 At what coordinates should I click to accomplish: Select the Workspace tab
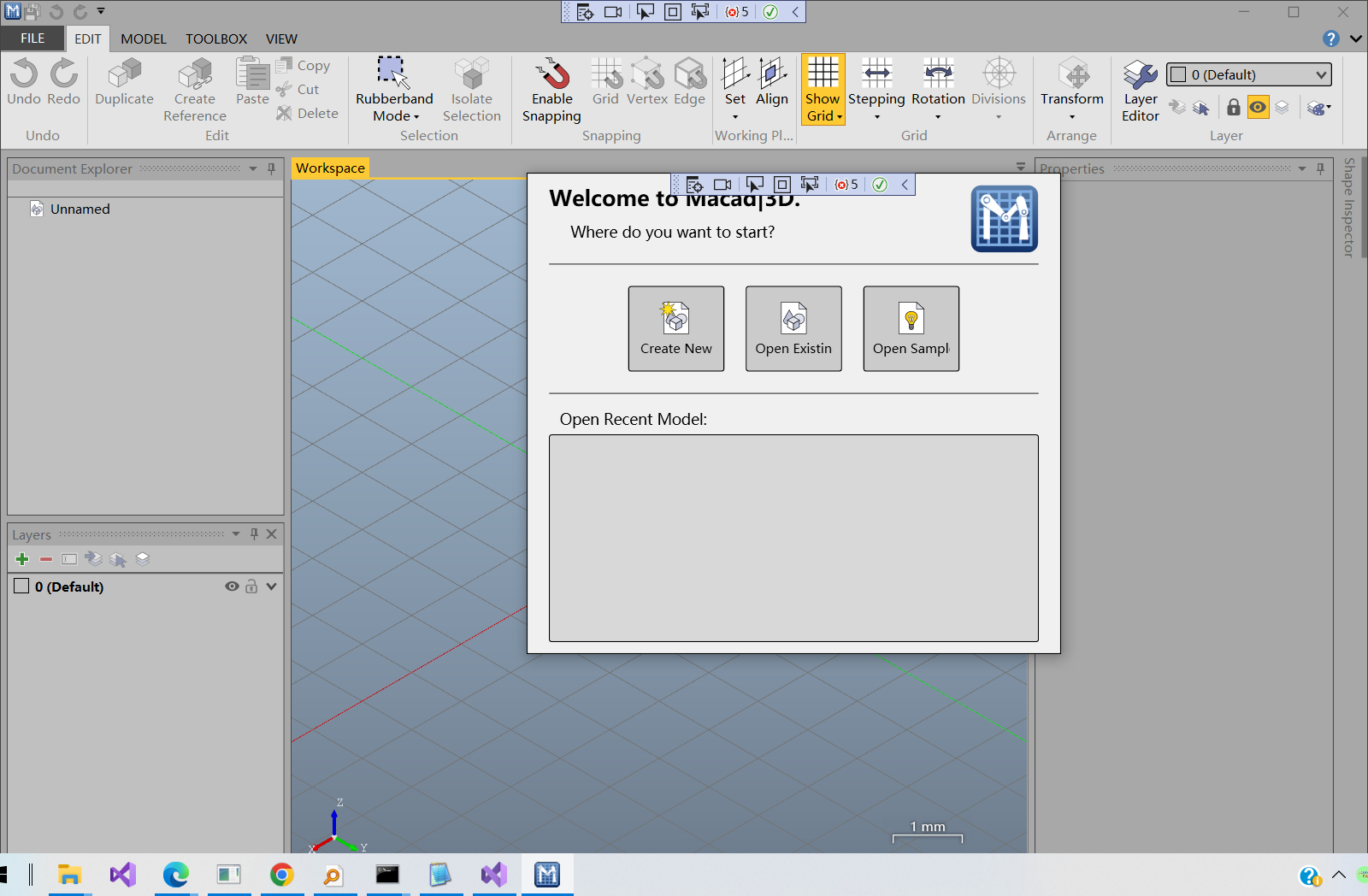pos(330,168)
